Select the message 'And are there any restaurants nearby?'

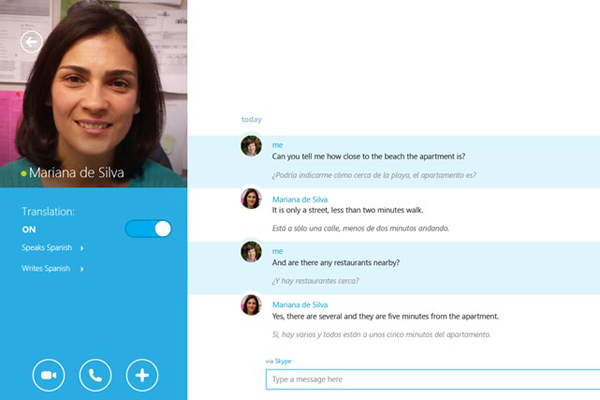[336, 263]
